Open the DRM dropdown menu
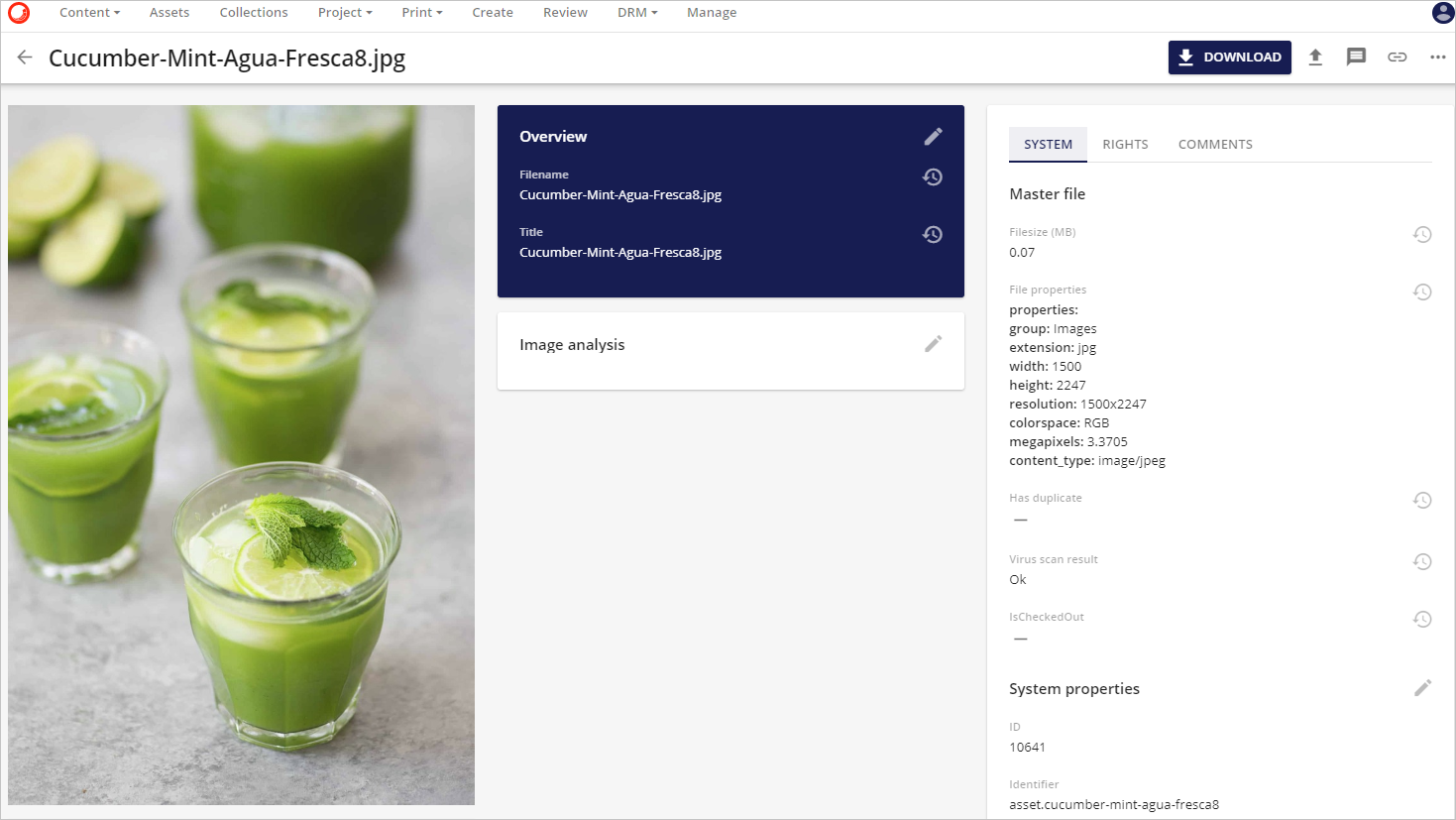1456x820 pixels. click(636, 12)
